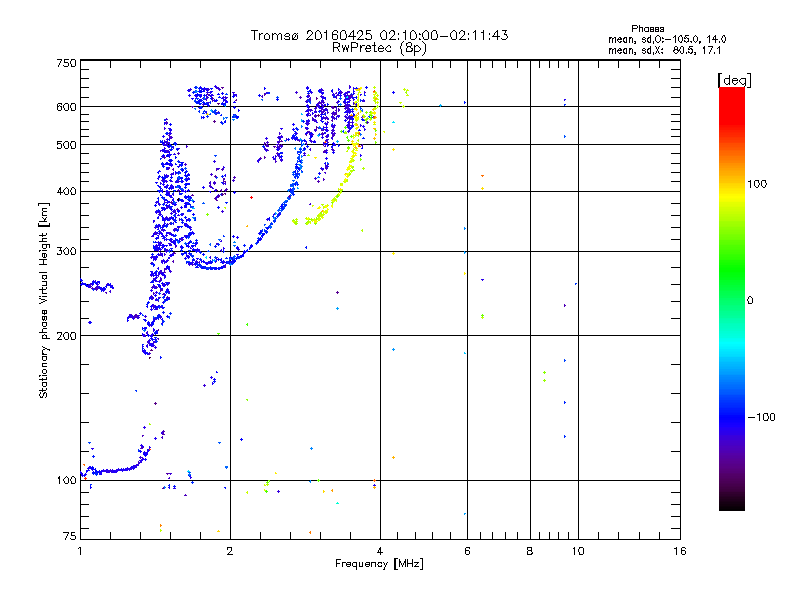Click the x-axis tick label '6'
The height and width of the screenshot is (600, 800).
coord(467,551)
